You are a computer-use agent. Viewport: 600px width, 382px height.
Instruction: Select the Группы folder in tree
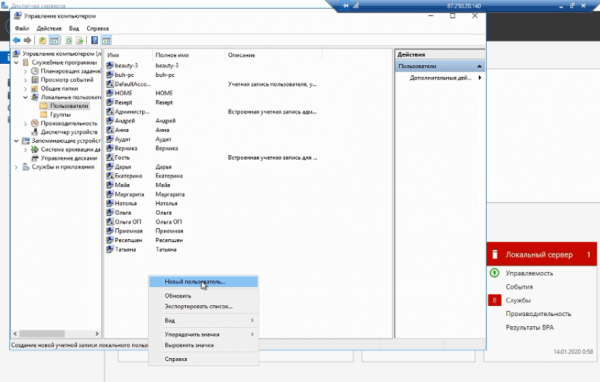60,114
